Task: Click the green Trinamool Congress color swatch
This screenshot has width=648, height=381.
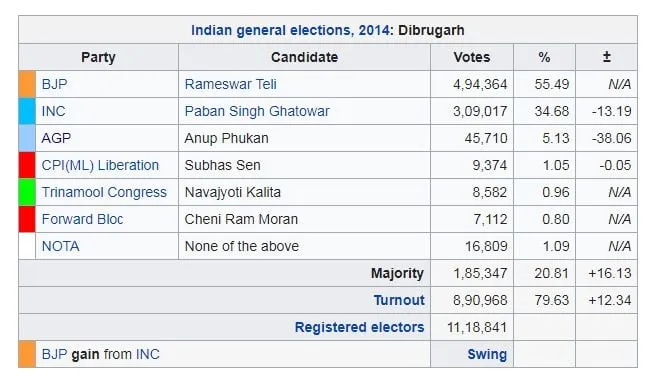Action: (27, 192)
